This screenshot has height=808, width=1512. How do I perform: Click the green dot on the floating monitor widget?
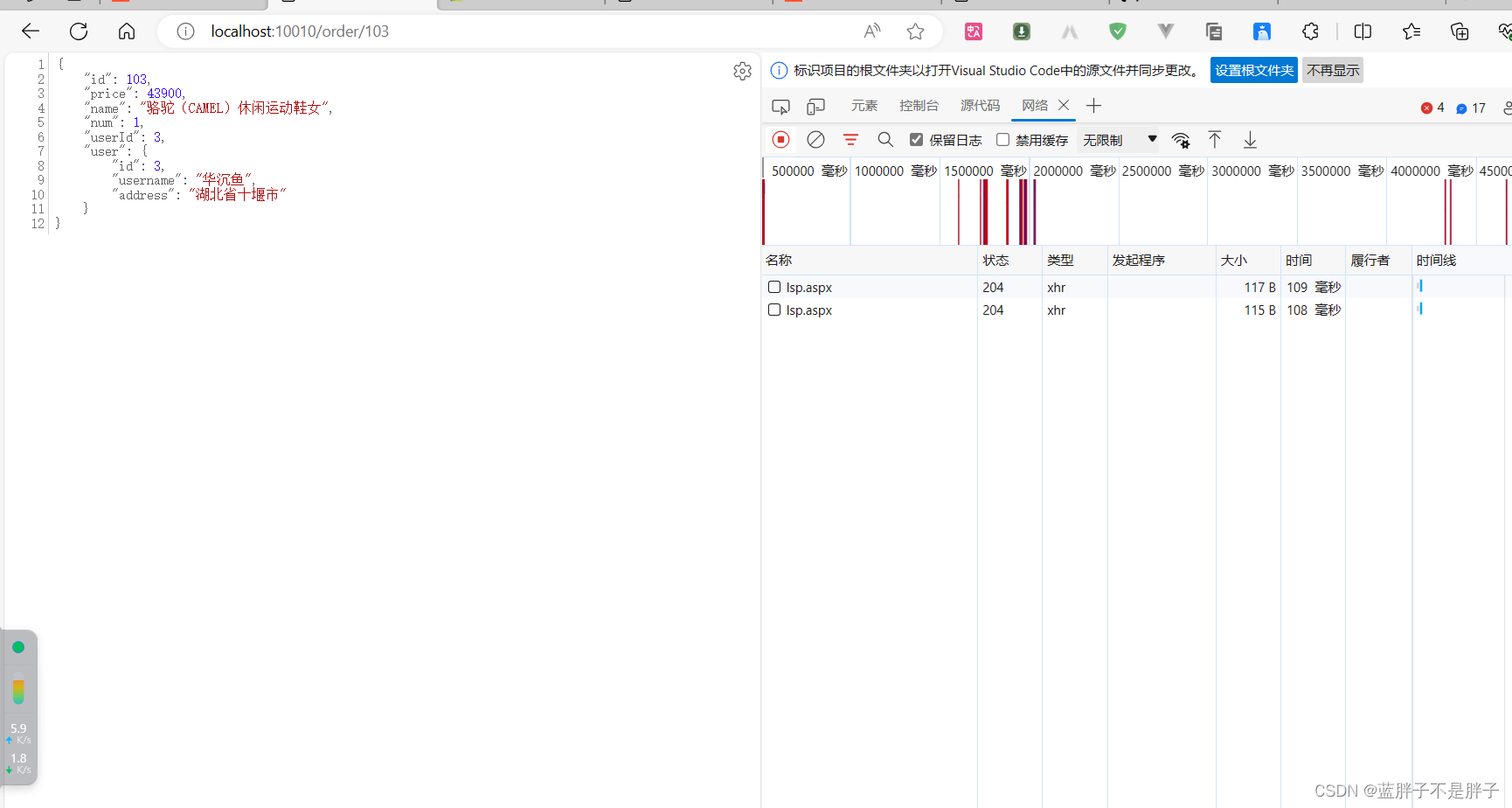(18, 647)
